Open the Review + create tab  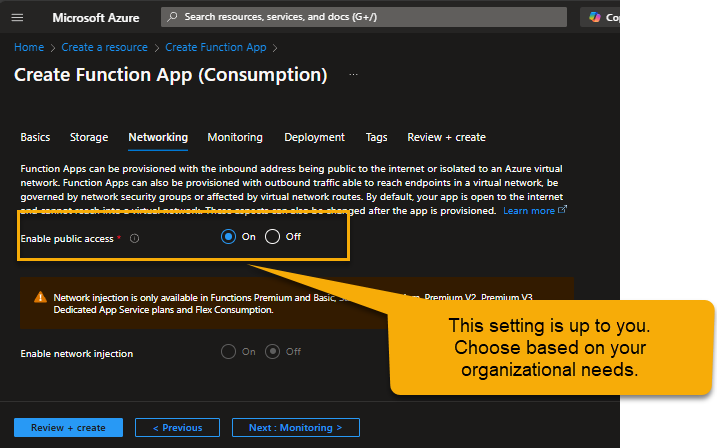click(x=446, y=137)
